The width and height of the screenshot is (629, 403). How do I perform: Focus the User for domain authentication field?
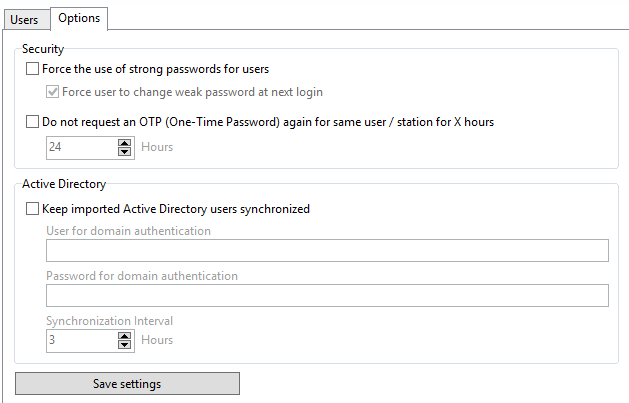[327, 251]
